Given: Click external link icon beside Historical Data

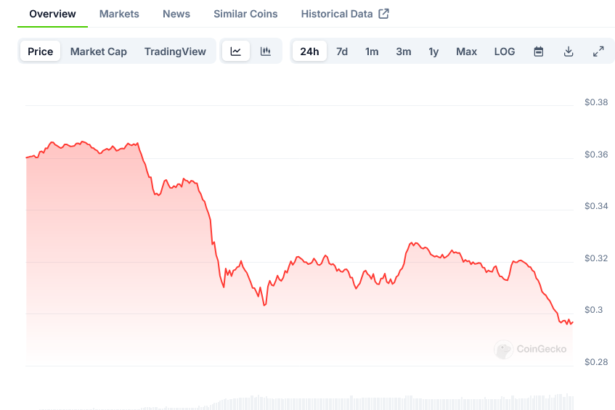Looking at the screenshot, I should click(x=383, y=14).
